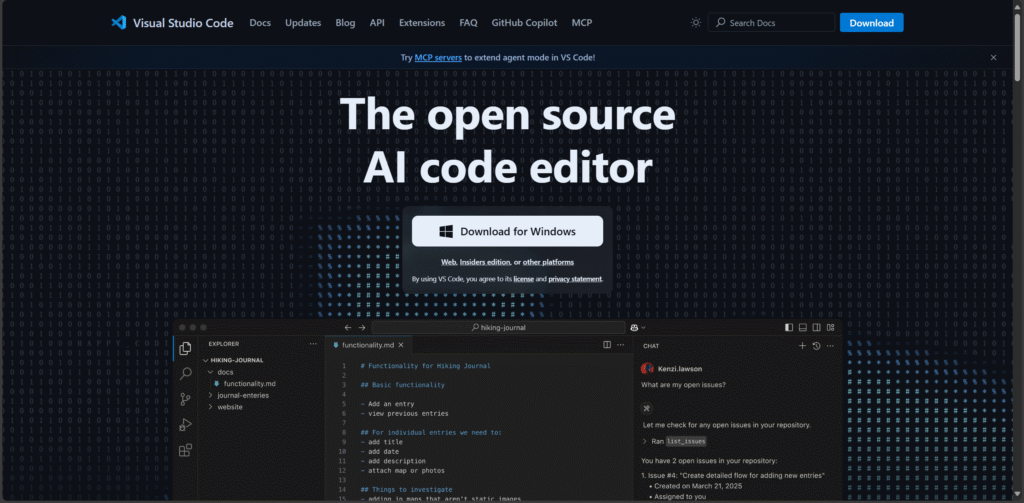Screen dimensions: 1024x503
Task: Collapse the HIKING-JOURNAL root folder
Action: [205, 360]
